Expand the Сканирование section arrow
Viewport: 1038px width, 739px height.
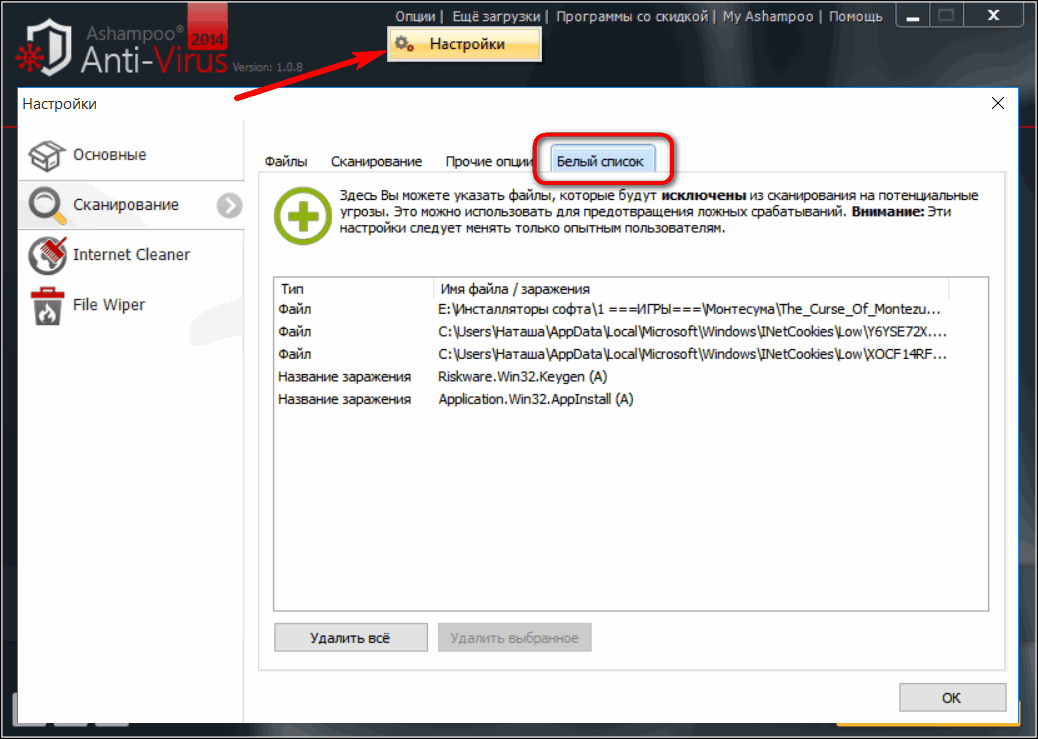click(229, 206)
